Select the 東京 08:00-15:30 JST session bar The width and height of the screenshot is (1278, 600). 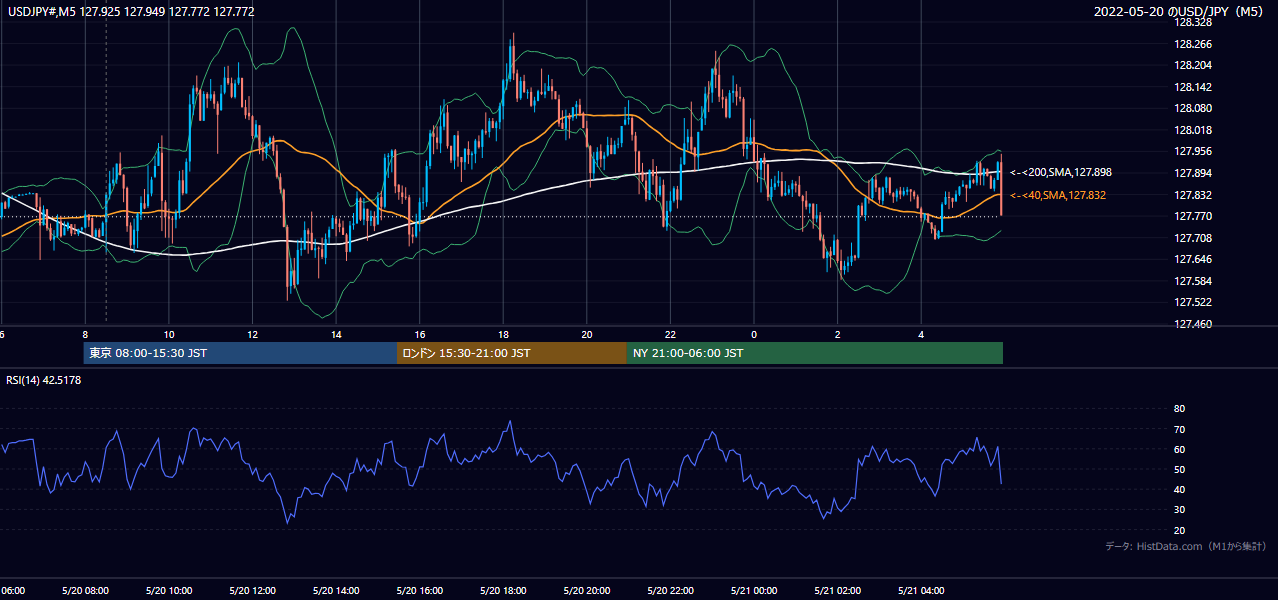[240, 353]
